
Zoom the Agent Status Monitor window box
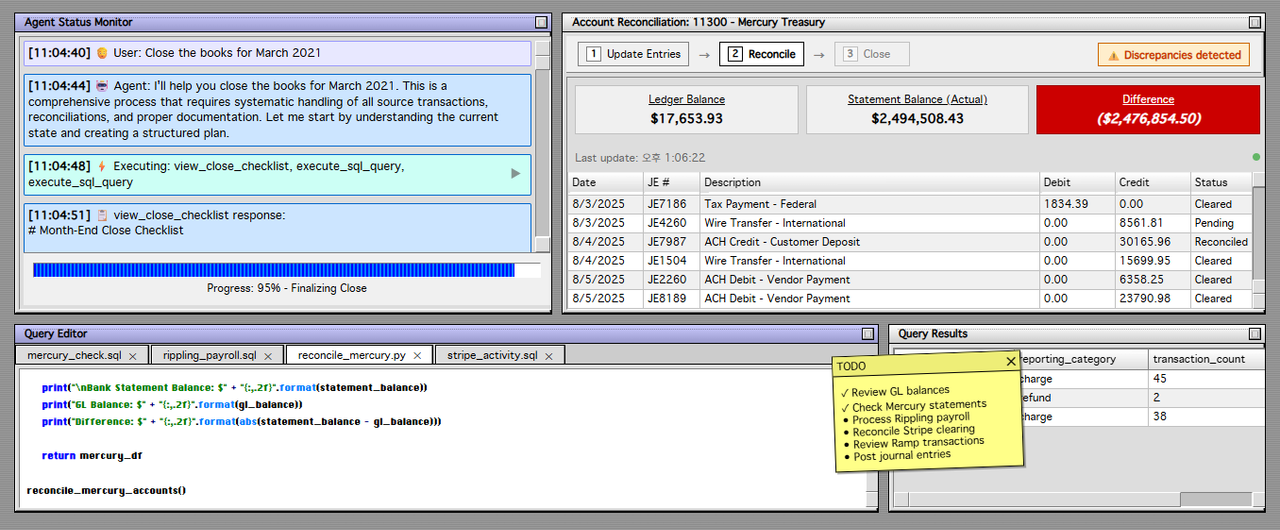point(541,22)
